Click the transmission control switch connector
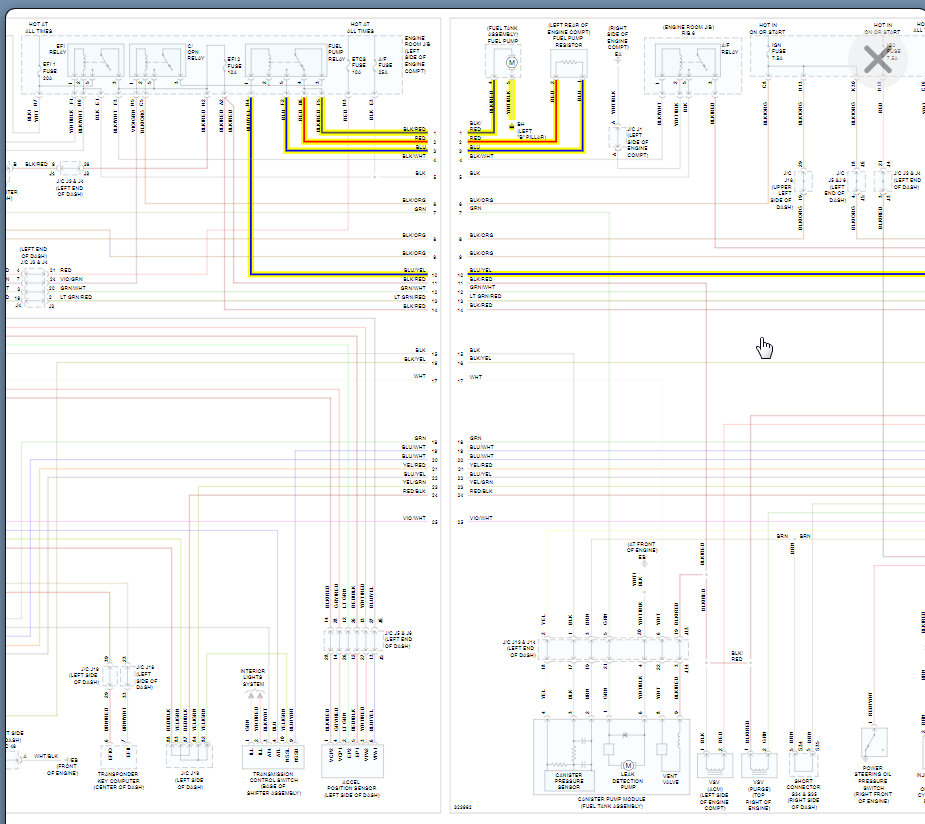The image size is (925, 824). 273,757
